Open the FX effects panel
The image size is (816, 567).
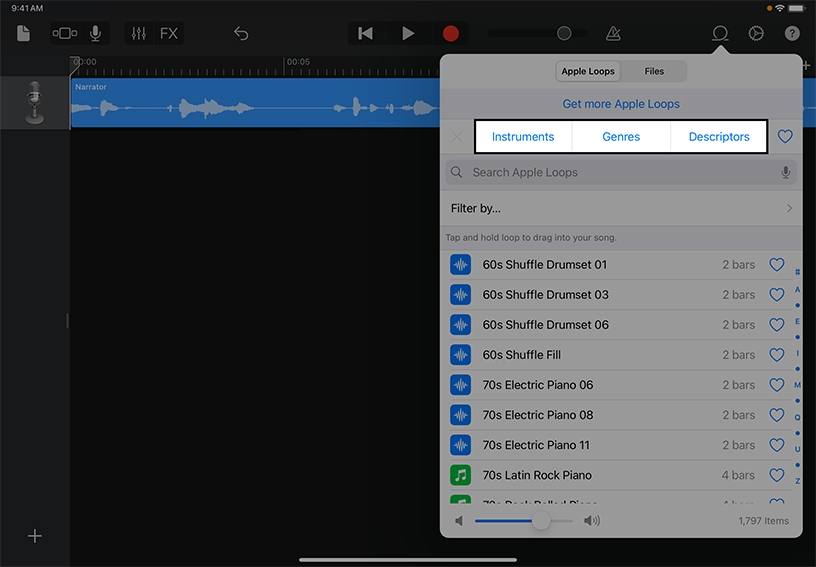pyautogui.click(x=169, y=33)
